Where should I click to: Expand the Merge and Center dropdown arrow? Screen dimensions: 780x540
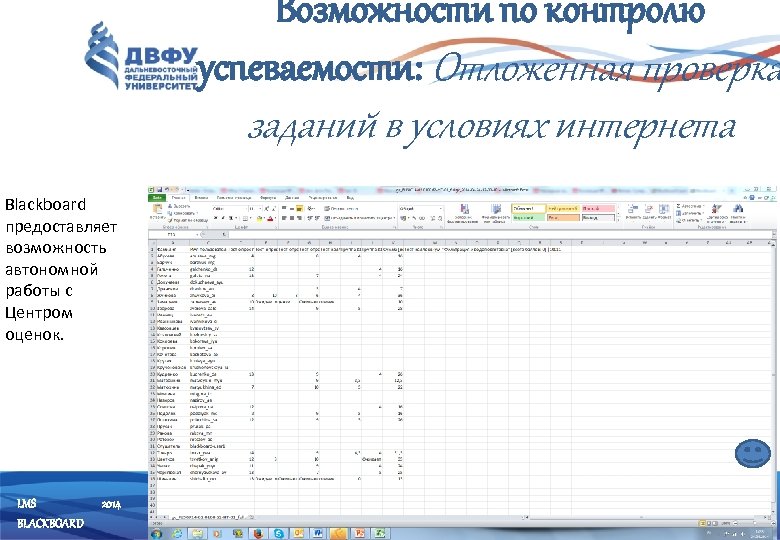point(394,218)
